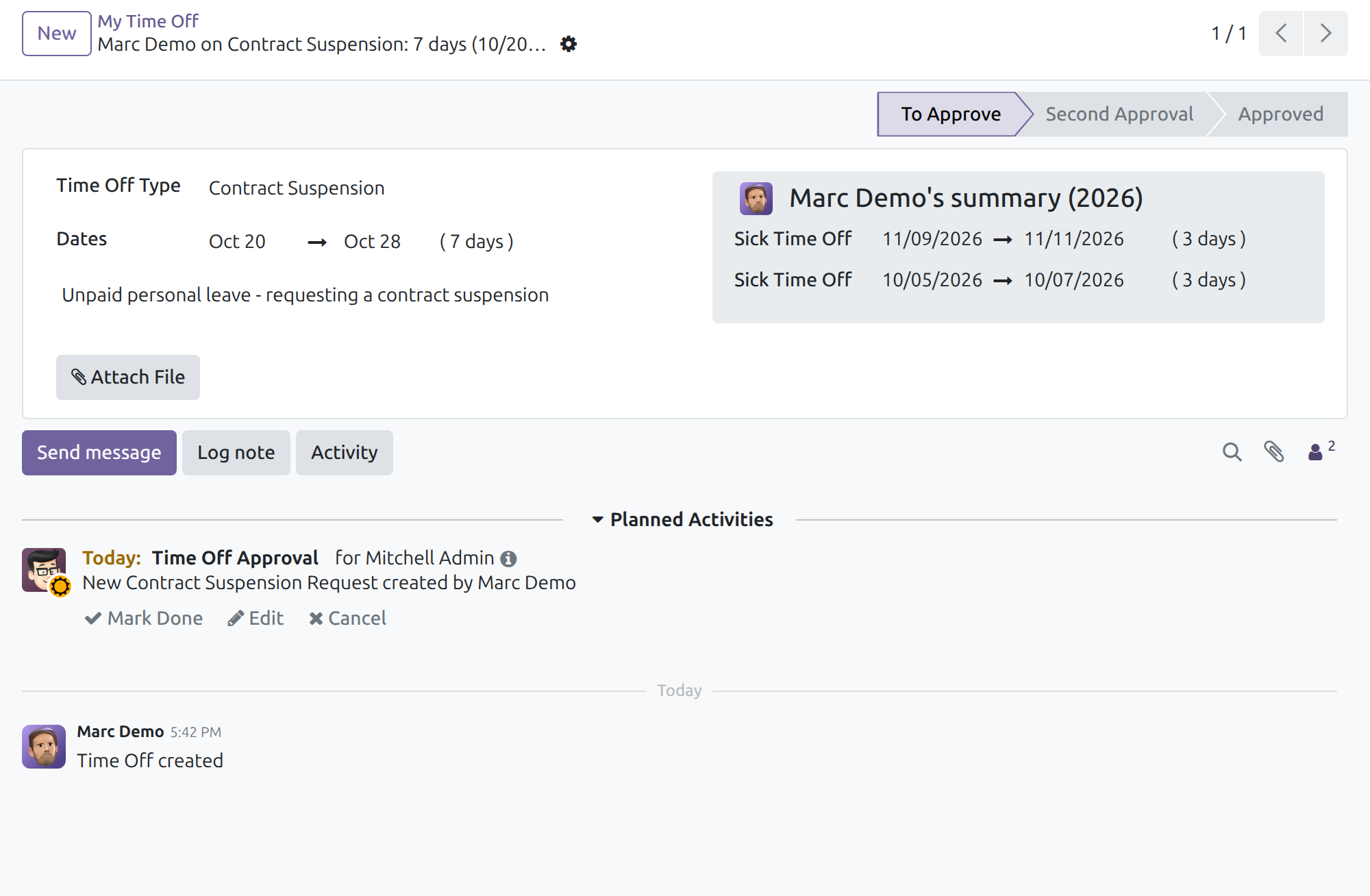The image size is (1370, 896).
Task: Go to the next record arrow
Action: (1326, 33)
